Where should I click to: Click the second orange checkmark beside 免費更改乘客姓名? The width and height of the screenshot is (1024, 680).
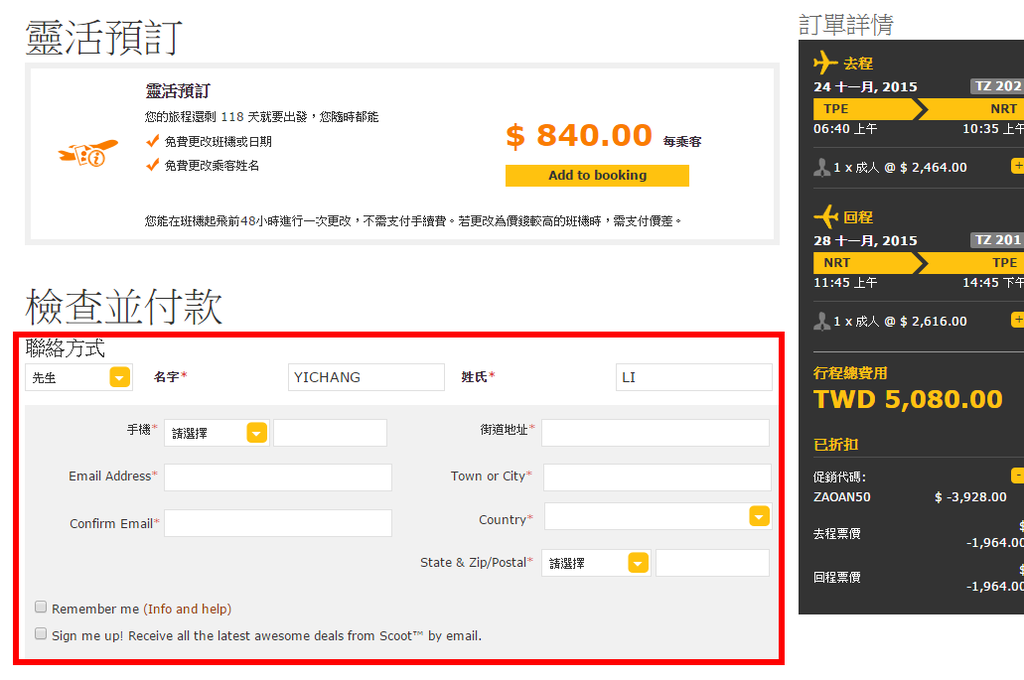pyautogui.click(x=153, y=165)
